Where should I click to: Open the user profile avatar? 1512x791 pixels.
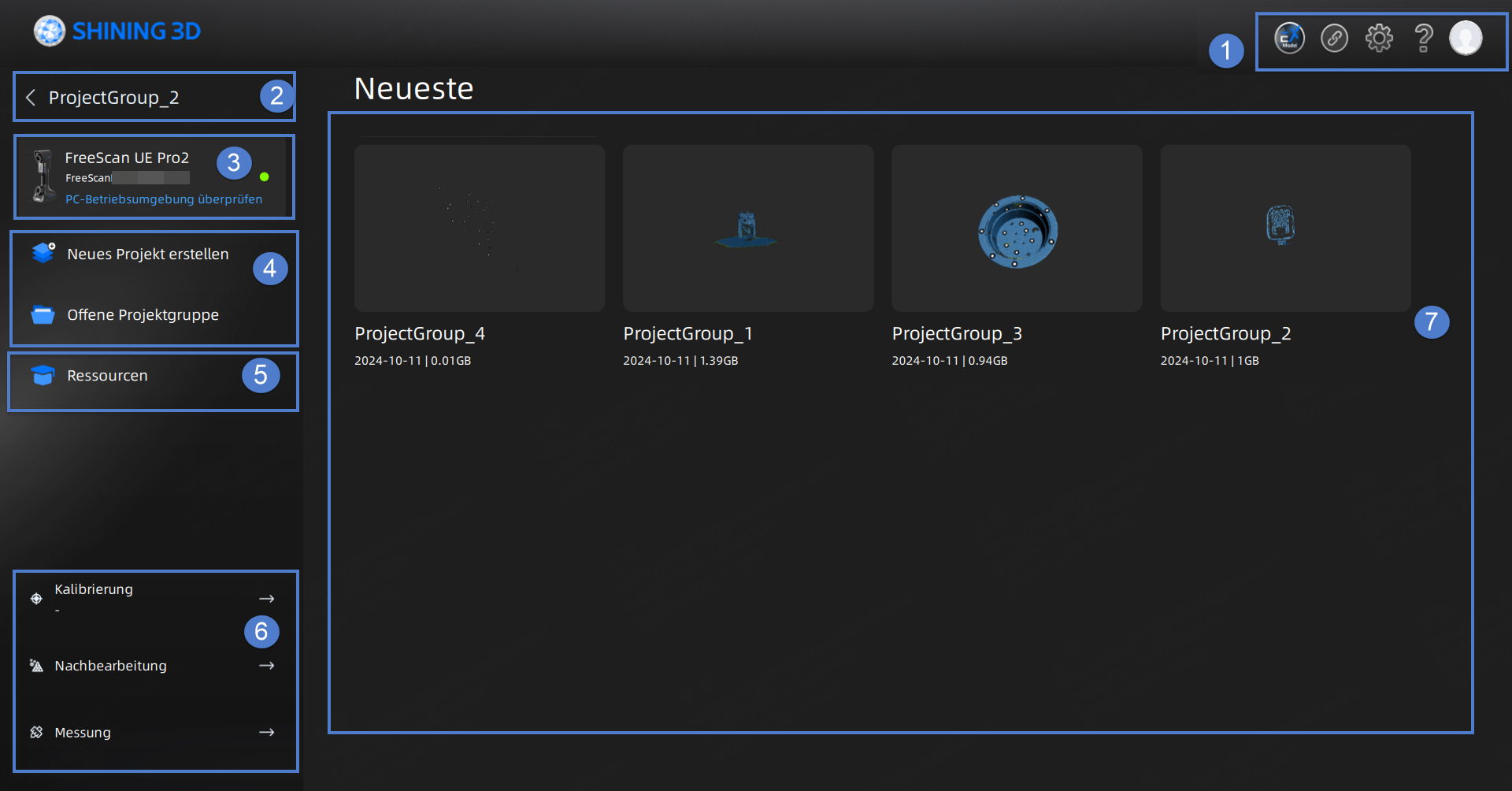point(1466,38)
